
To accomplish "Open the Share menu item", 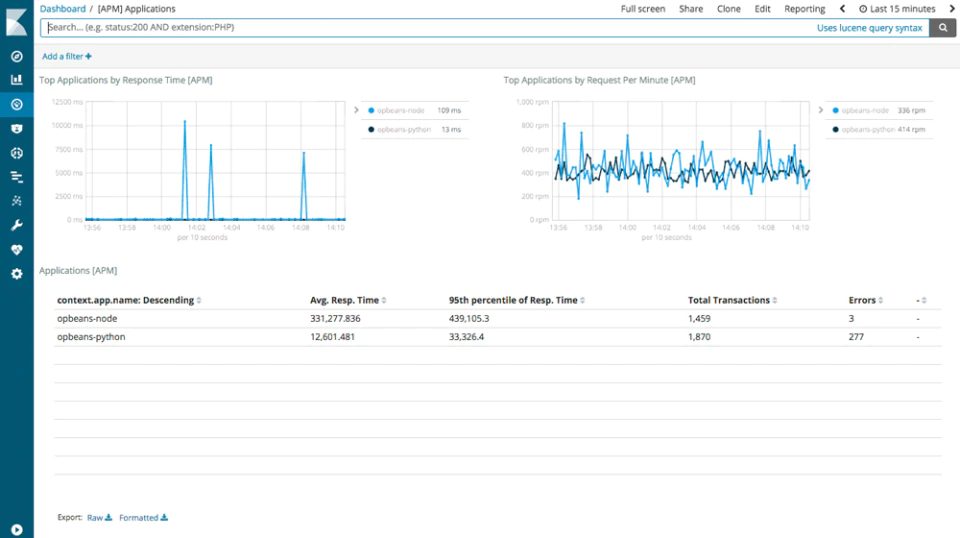I will 691,9.
